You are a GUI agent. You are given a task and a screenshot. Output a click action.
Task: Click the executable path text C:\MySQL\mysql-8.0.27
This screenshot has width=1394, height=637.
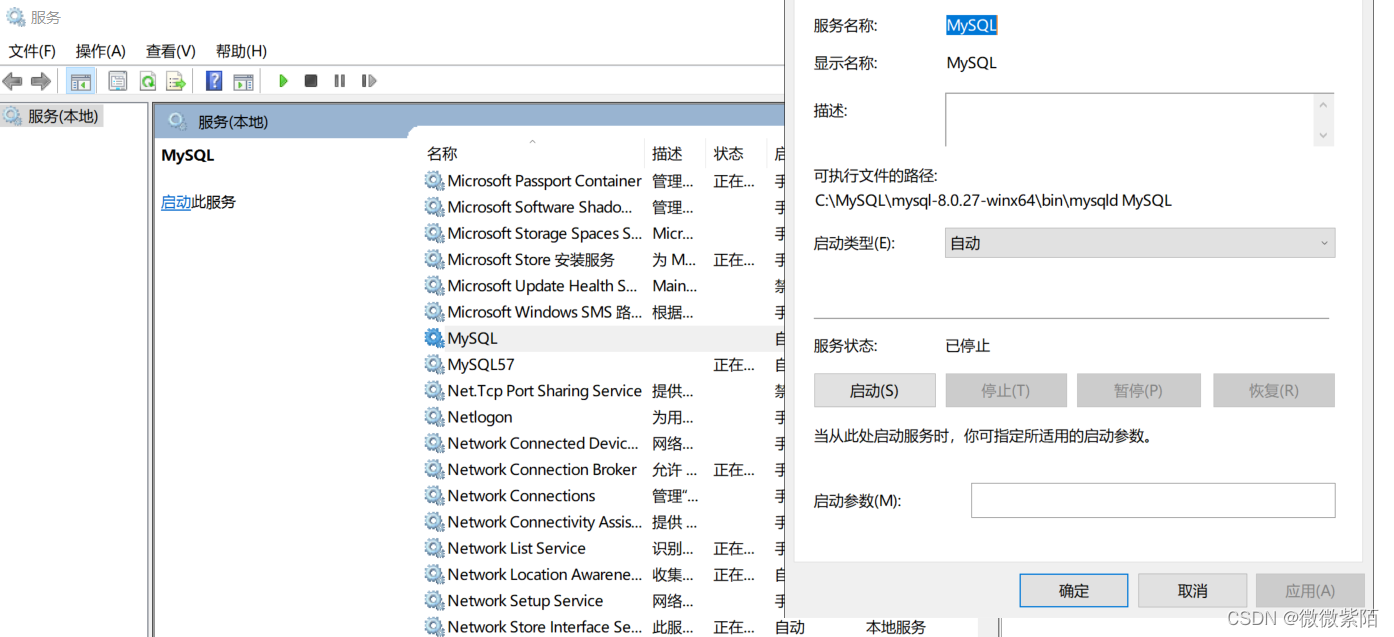coord(992,200)
